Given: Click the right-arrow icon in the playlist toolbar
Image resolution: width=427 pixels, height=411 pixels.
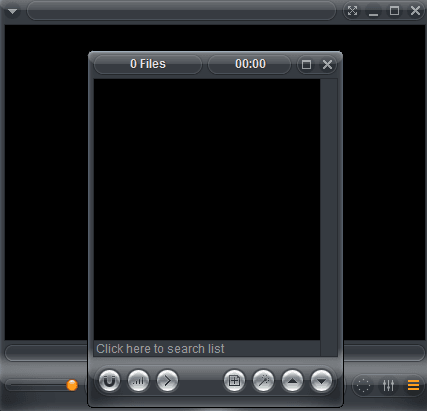Looking at the screenshot, I should click(167, 380).
